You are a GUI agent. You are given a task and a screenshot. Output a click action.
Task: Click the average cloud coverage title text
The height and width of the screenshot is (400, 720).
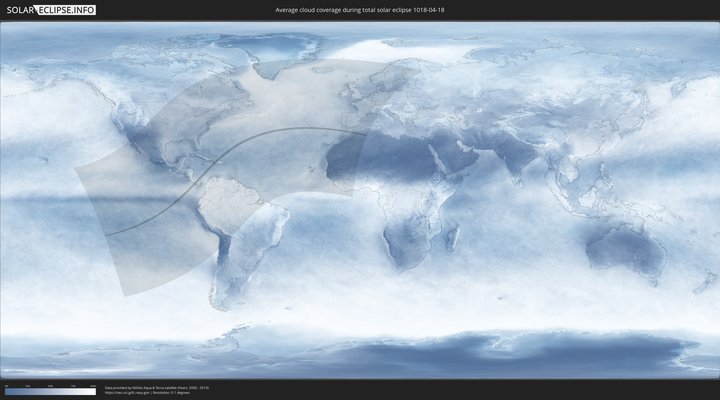pyautogui.click(x=359, y=10)
